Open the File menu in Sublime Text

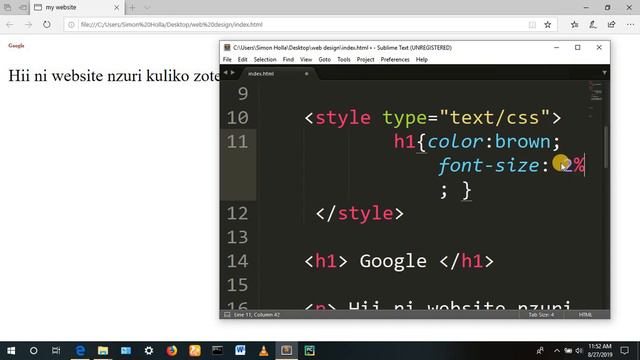click(227, 60)
